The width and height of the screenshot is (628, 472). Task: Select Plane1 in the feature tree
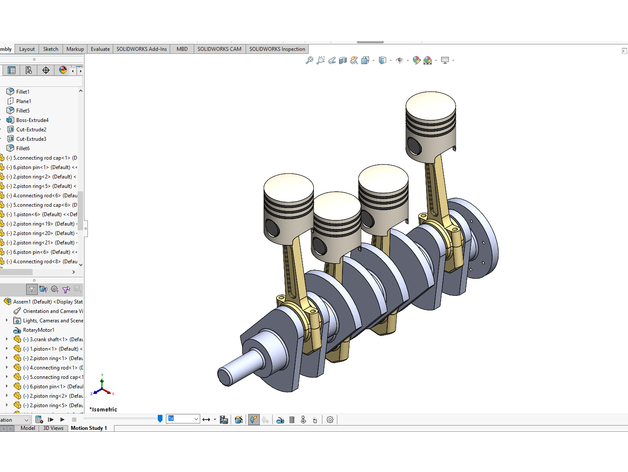pyautogui.click(x=23, y=101)
